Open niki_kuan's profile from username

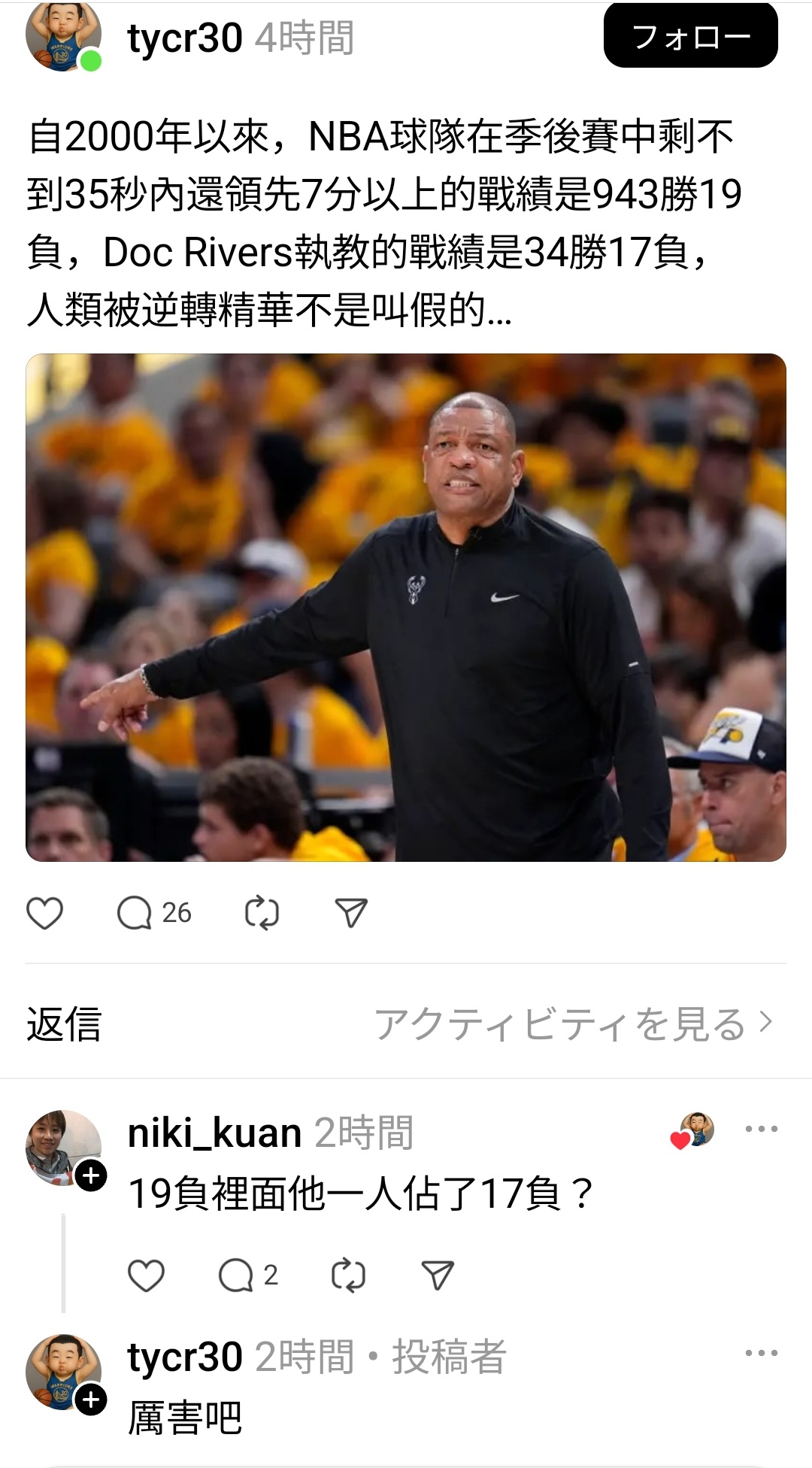(x=214, y=1133)
